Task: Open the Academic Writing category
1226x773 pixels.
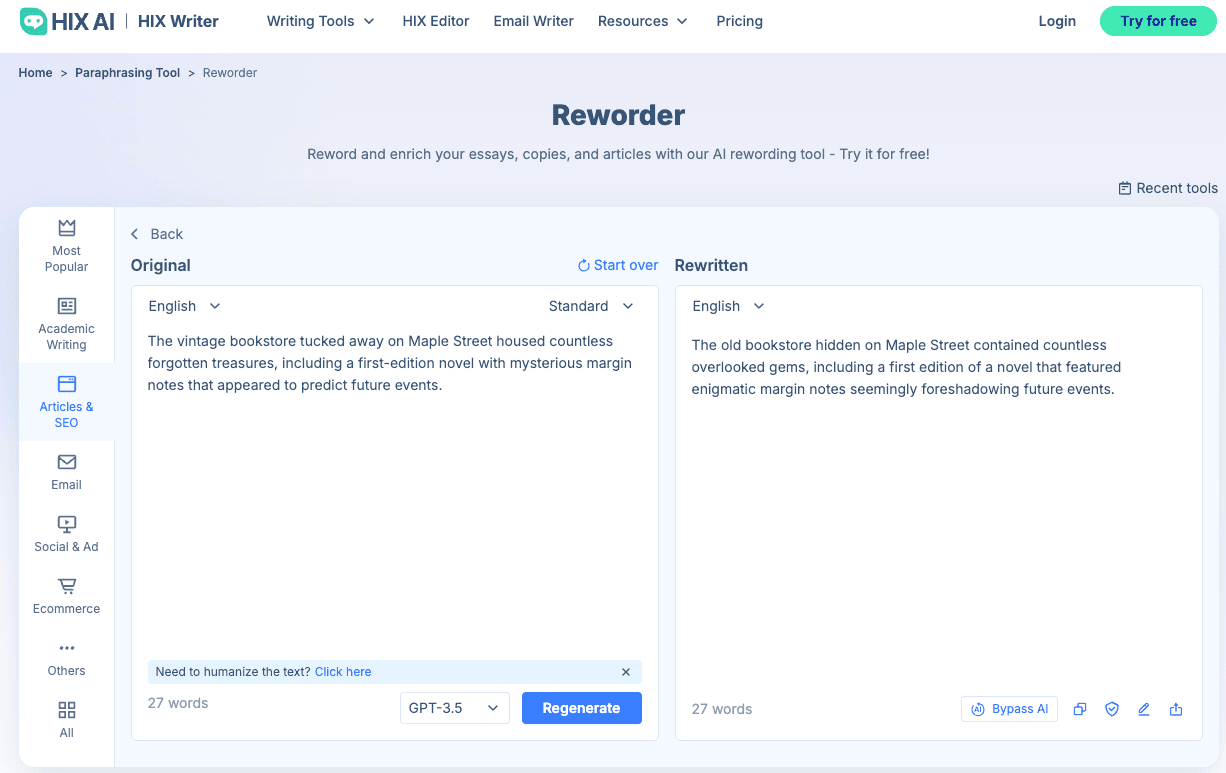Action: (66, 322)
